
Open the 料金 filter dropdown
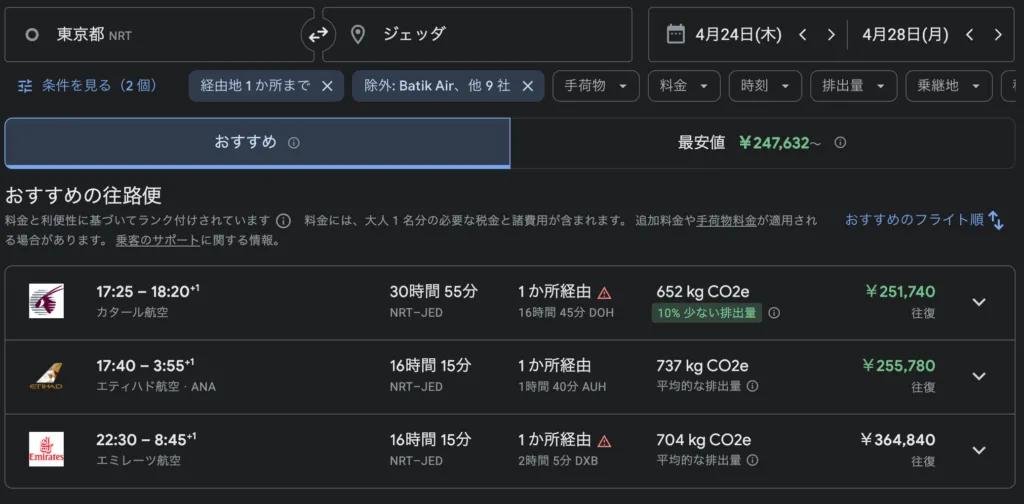[x=683, y=86]
